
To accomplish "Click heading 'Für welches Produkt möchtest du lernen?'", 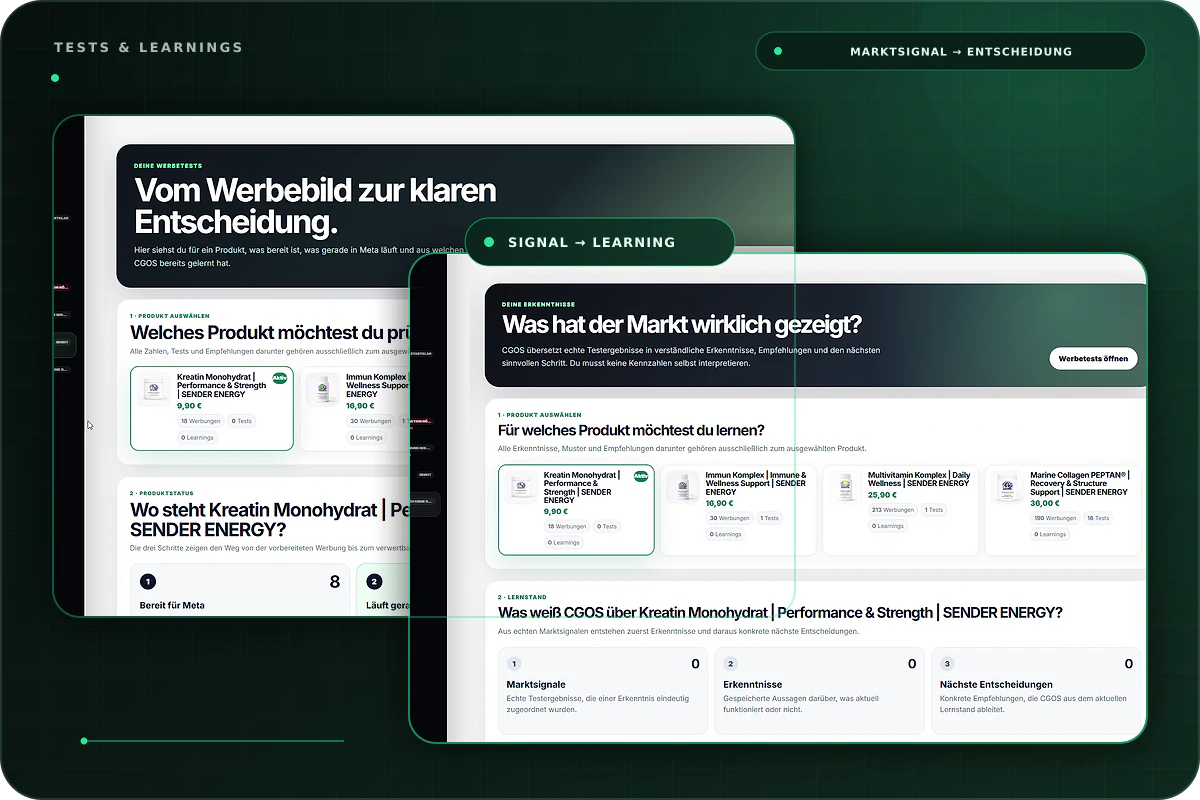I will pos(631,430).
